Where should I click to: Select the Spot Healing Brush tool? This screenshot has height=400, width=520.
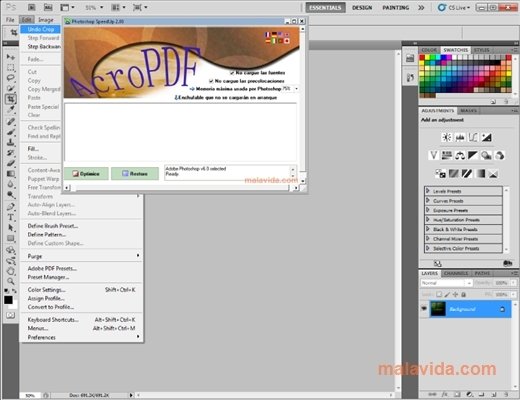(10, 121)
